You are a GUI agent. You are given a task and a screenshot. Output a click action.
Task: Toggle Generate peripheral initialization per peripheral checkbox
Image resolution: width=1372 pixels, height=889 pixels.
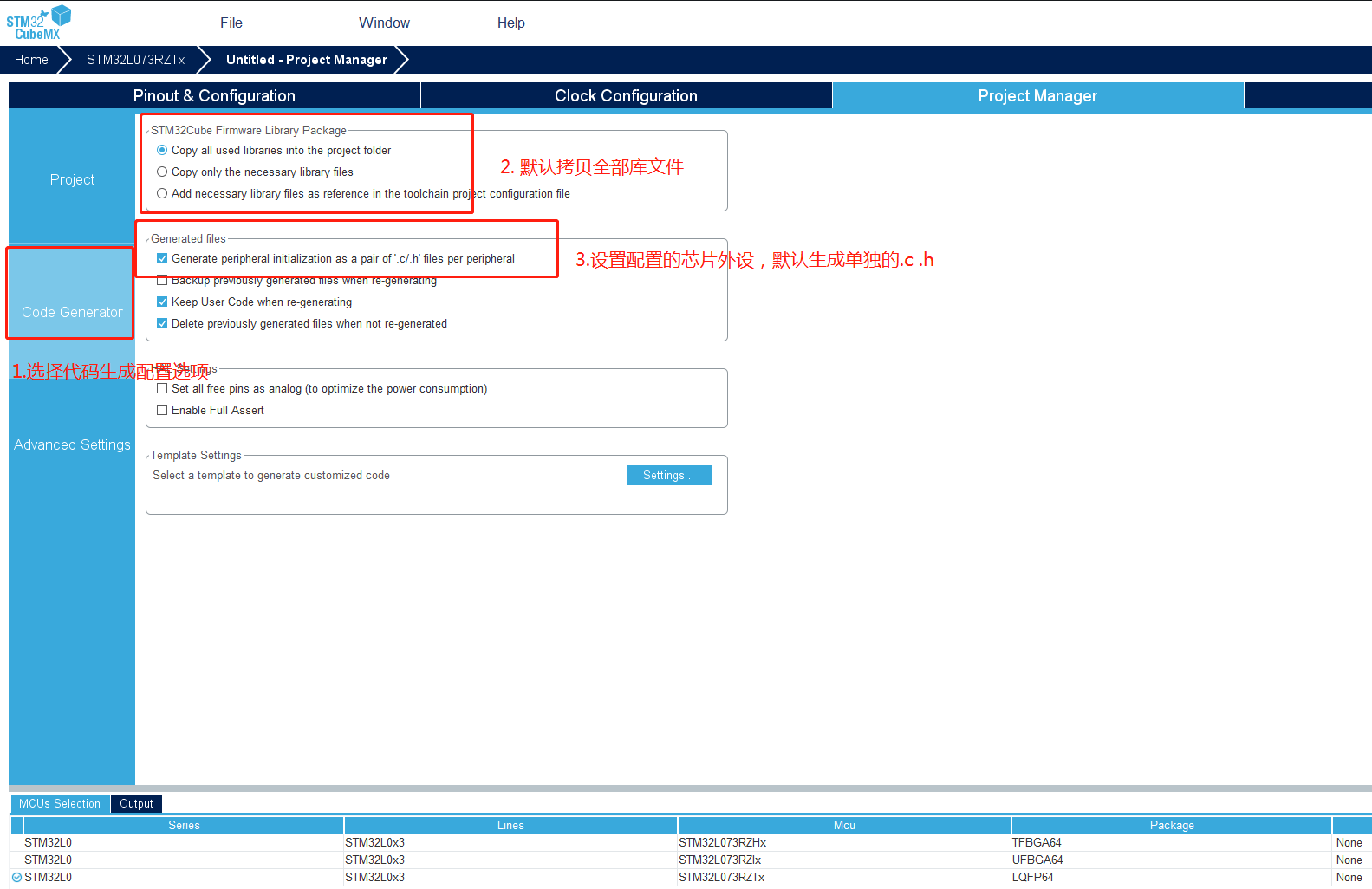(x=162, y=258)
